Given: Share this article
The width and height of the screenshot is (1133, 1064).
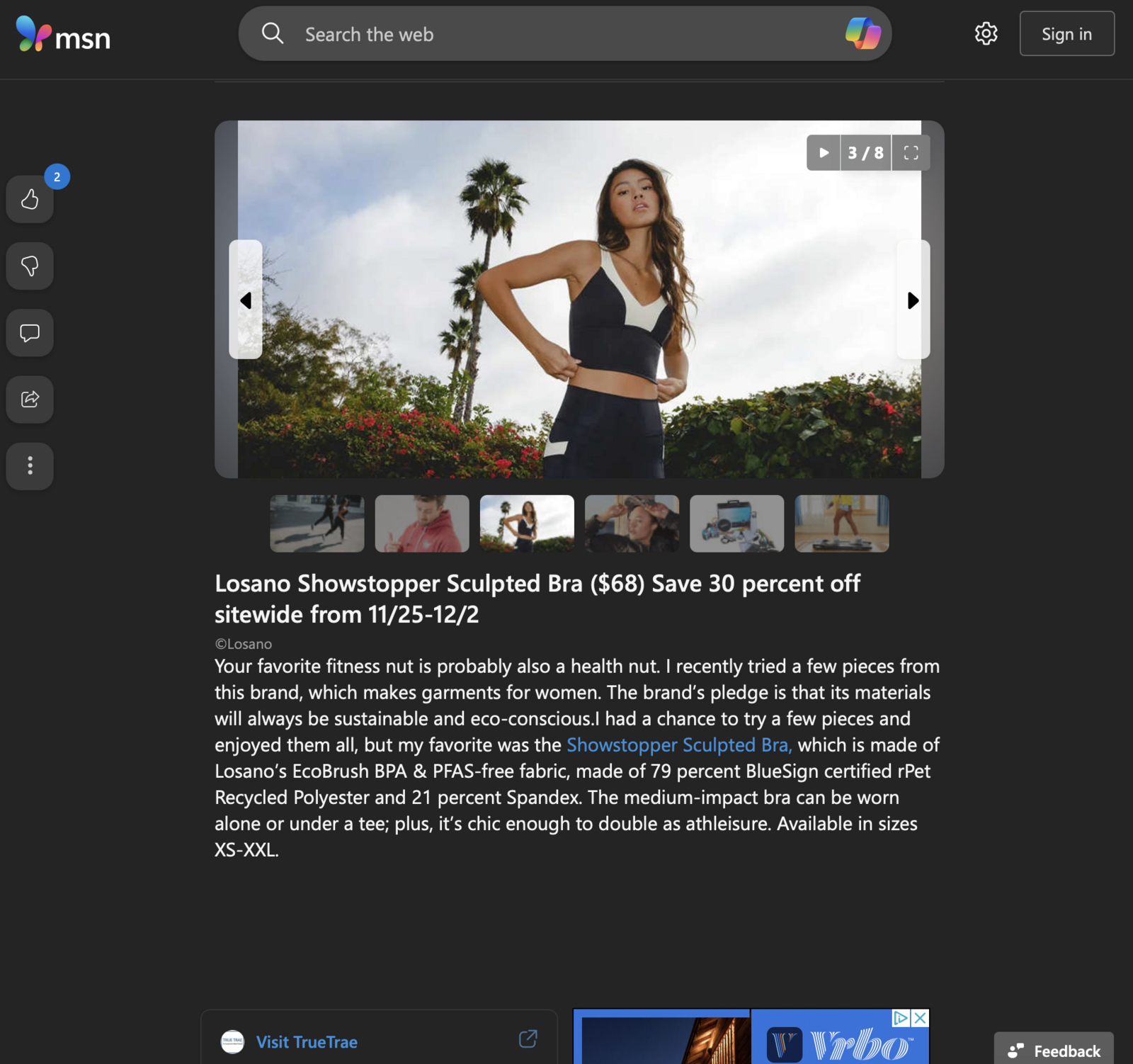Looking at the screenshot, I should 30,399.
